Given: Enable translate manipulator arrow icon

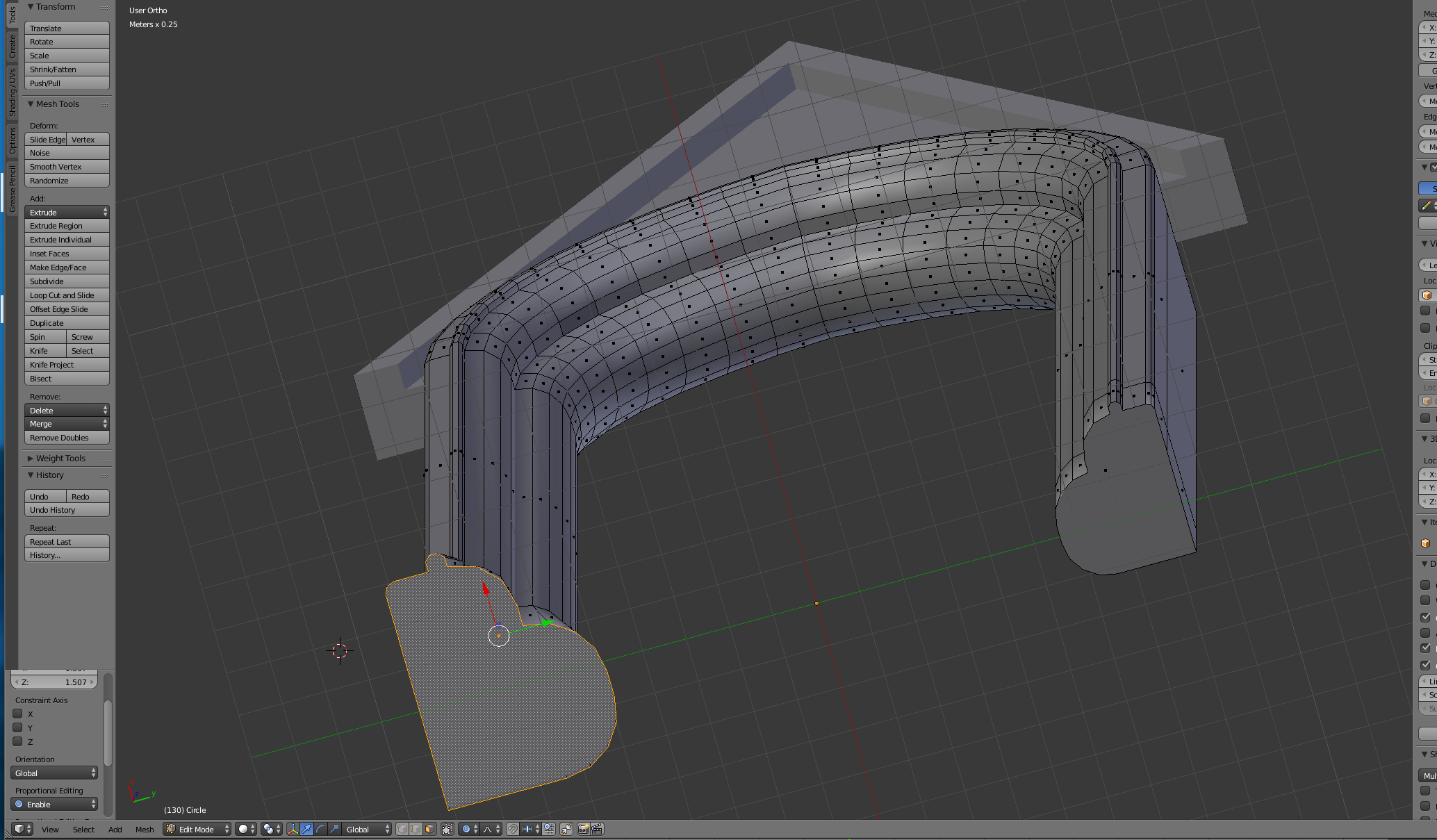Looking at the screenshot, I should [x=306, y=829].
